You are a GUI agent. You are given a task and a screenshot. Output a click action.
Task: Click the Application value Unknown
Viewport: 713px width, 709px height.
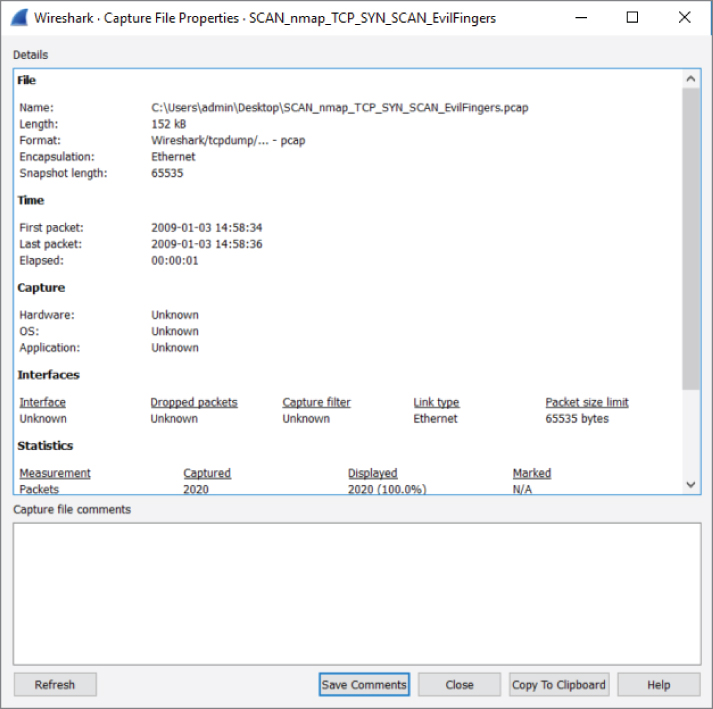pyautogui.click(x=175, y=348)
